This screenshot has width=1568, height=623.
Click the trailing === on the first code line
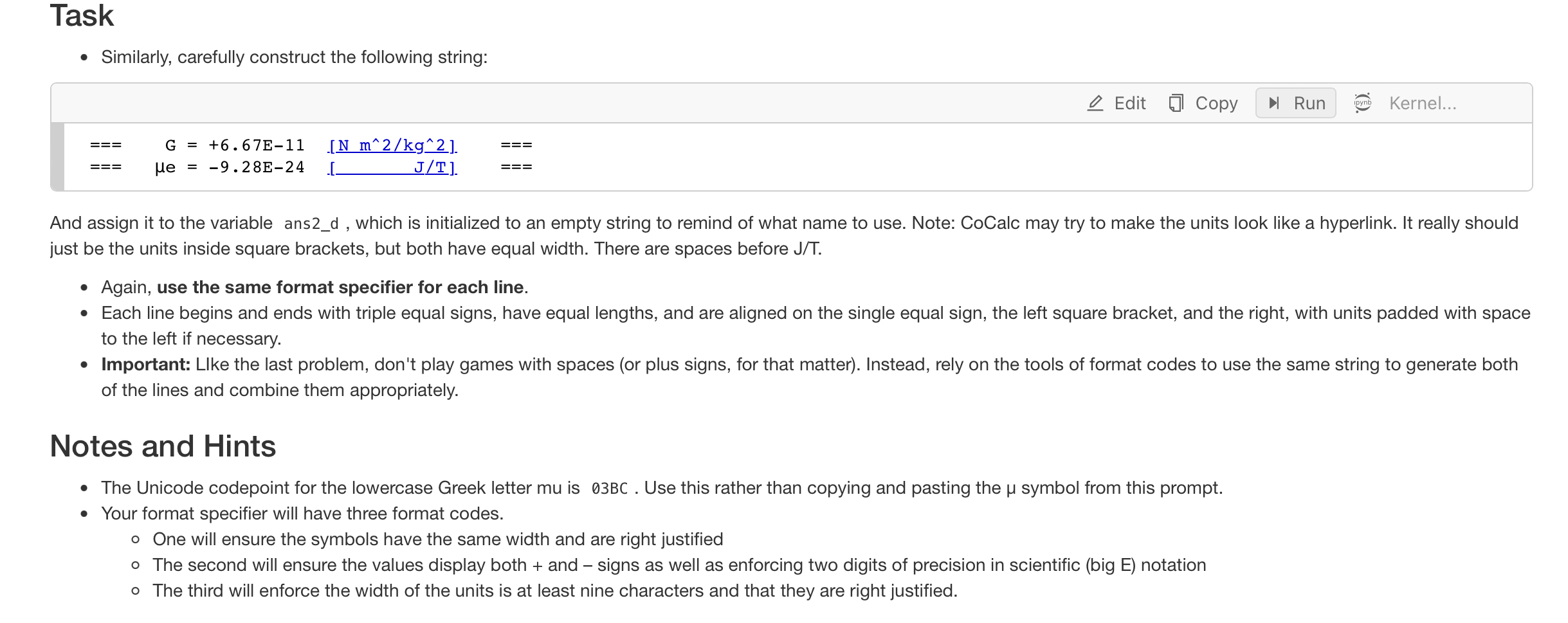(516, 145)
